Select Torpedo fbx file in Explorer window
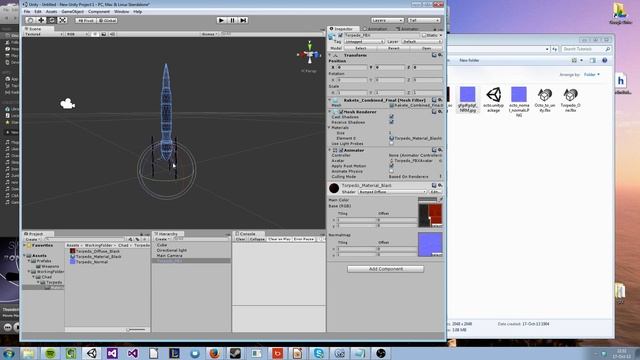The height and width of the screenshot is (360, 640). tap(570, 100)
